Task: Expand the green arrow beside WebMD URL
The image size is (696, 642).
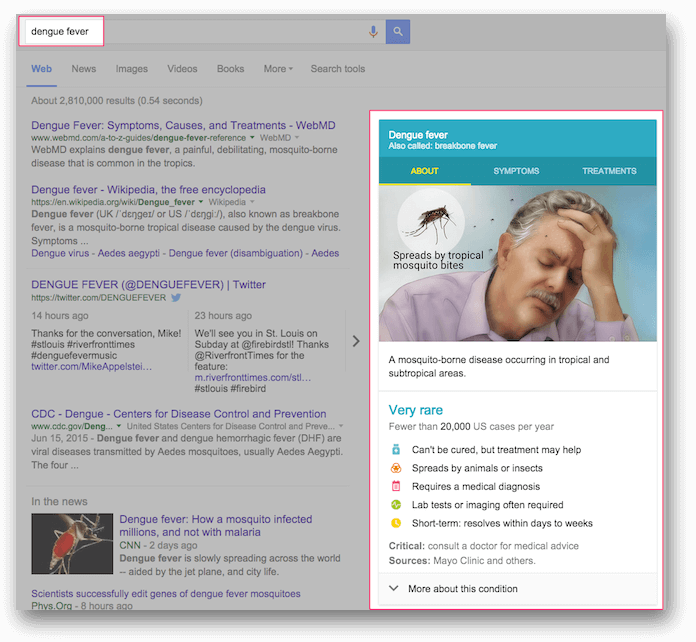Action: tap(252, 137)
